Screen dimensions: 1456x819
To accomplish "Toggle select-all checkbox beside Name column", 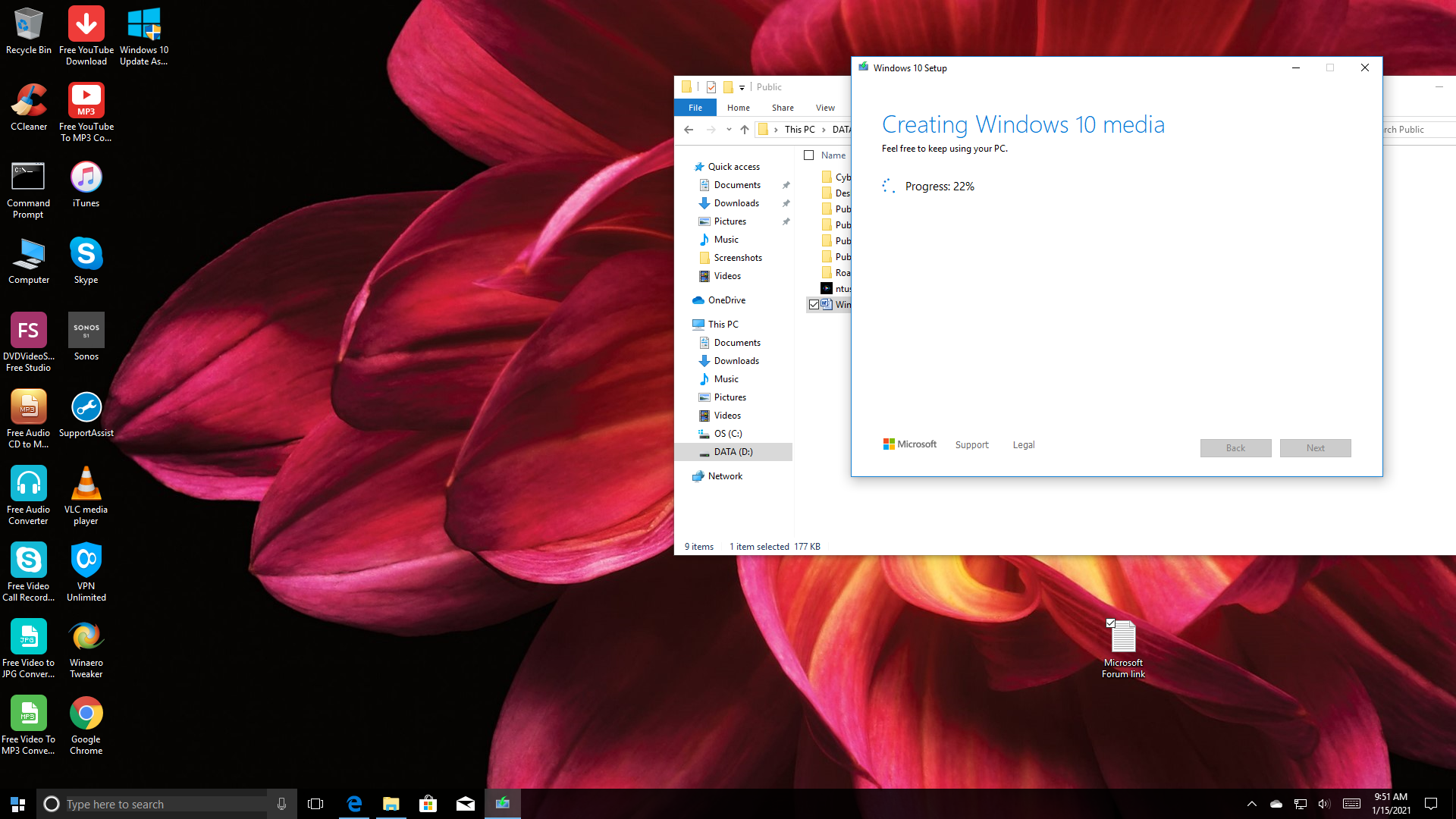I will pos(809,155).
